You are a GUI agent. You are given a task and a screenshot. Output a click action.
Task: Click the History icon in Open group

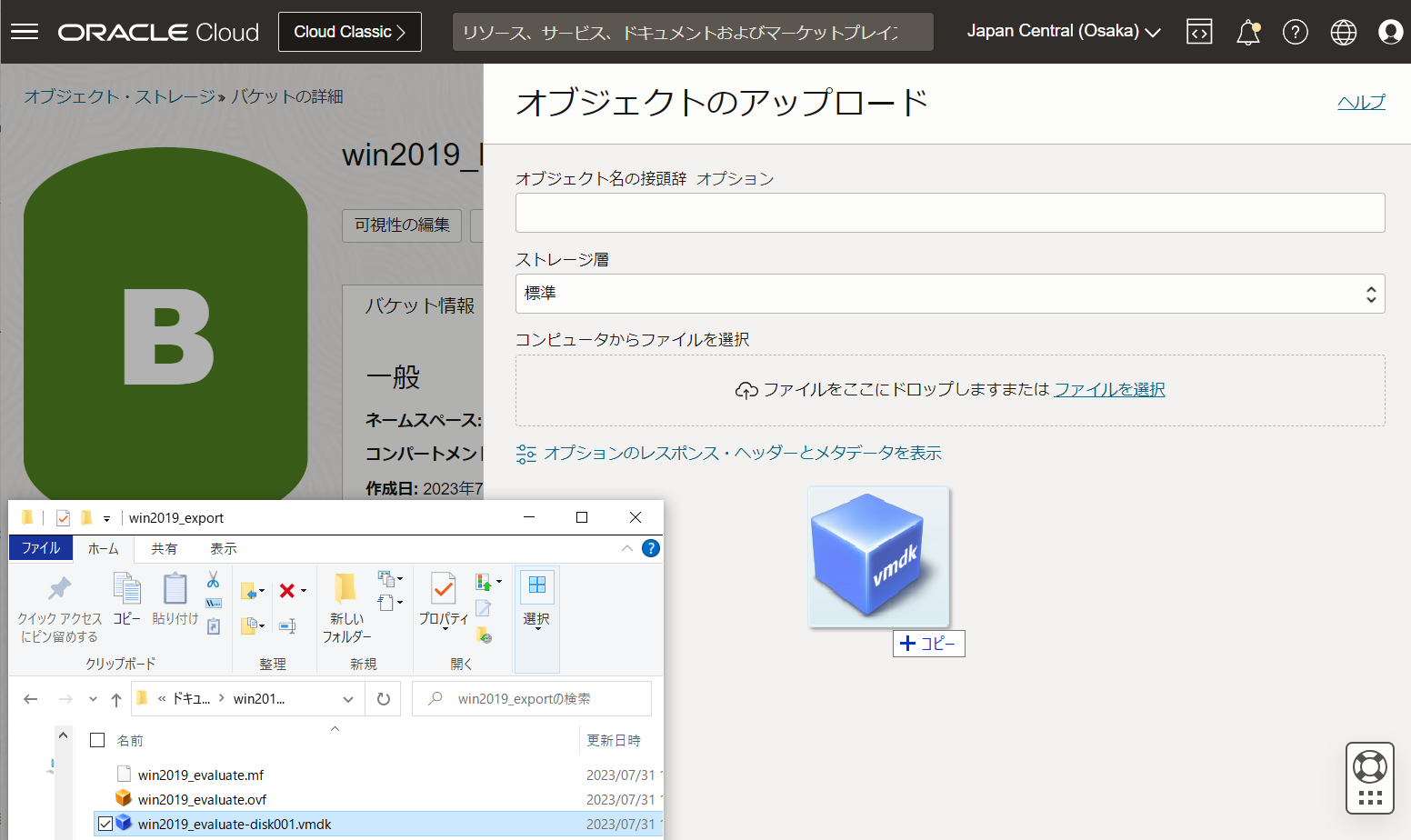(x=484, y=635)
